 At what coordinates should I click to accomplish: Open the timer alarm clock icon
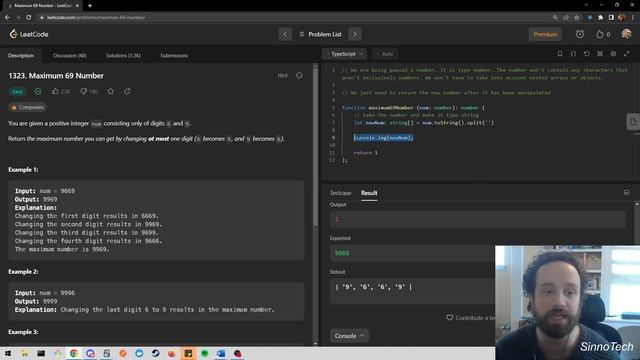pos(580,34)
